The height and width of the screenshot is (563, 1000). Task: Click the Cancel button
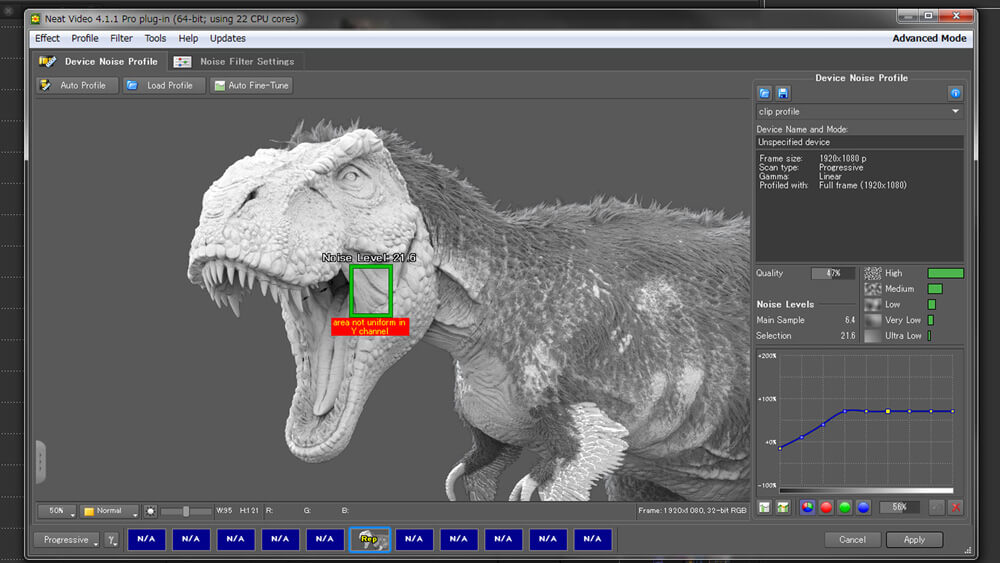tap(852, 539)
